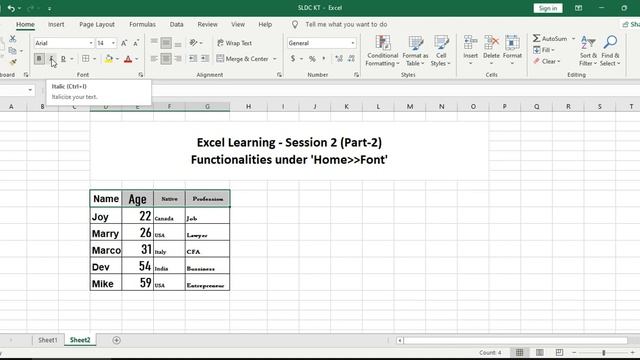The width and height of the screenshot is (640, 360).
Task: Open the Clear eraser menu
Action: click(x=547, y=61)
